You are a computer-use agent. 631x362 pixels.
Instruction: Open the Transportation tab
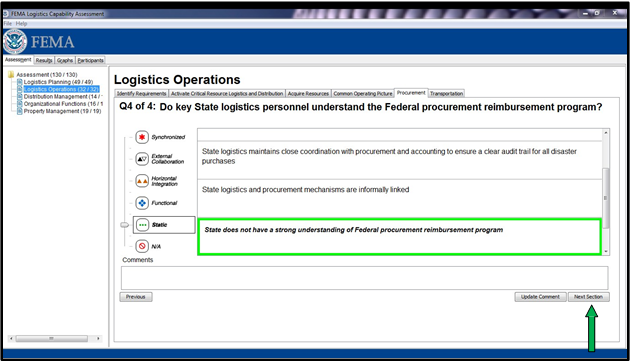[446, 94]
